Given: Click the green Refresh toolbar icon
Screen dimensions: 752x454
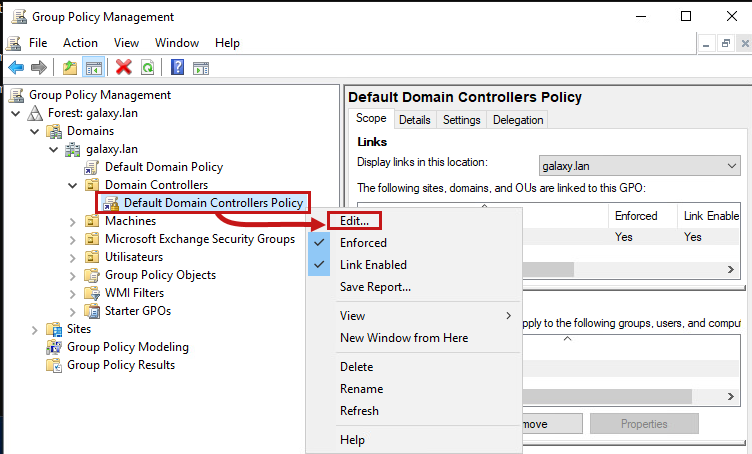Looking at the screenshot, I should [147, 68].
